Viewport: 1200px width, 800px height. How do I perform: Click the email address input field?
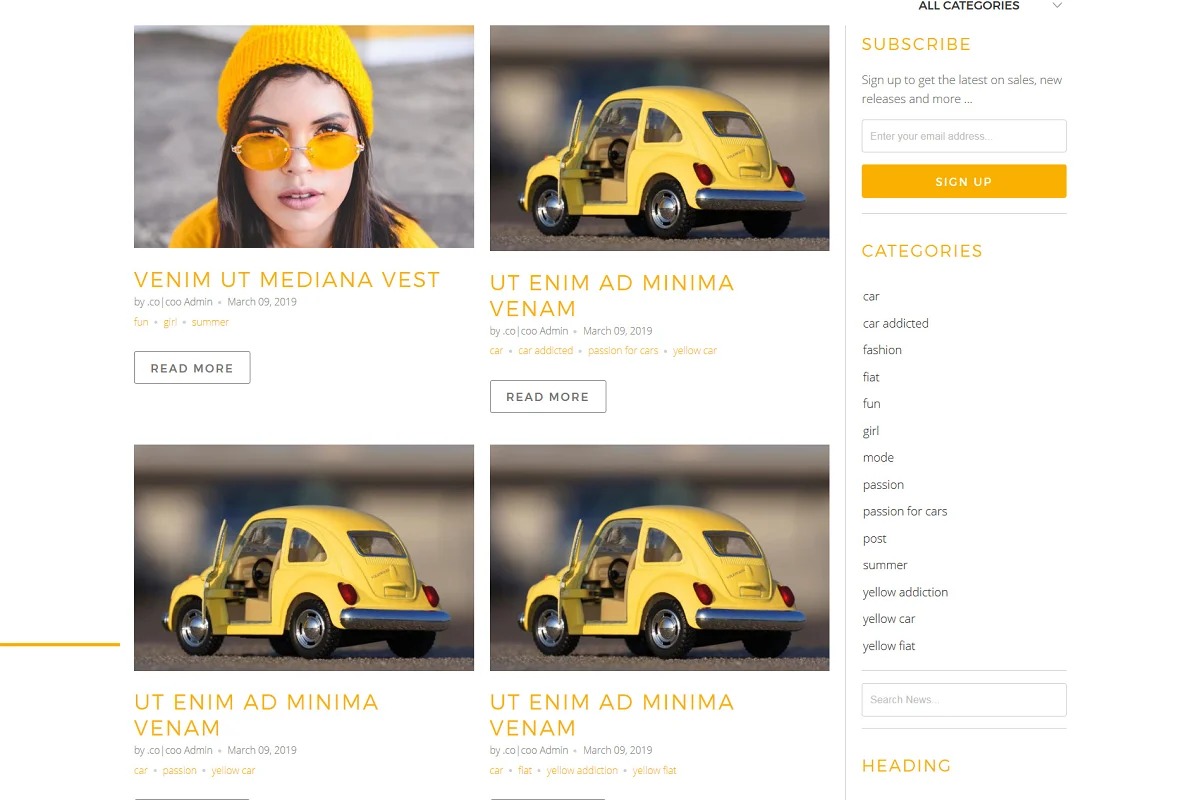coord(963,136)
